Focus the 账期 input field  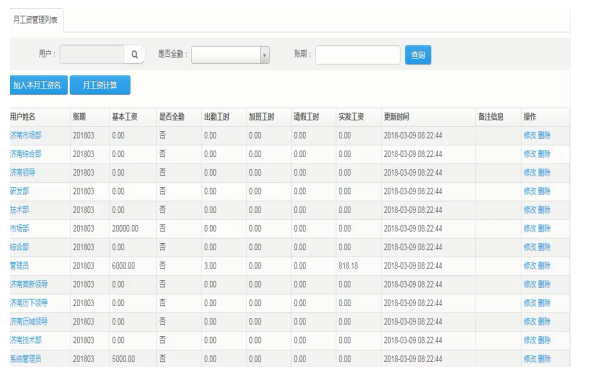point(358,55)
